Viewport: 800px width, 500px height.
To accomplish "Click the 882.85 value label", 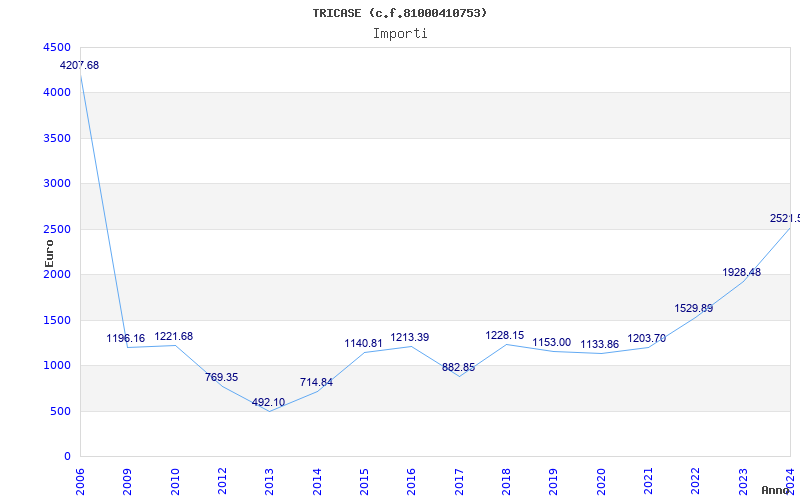I will pos(458,367).
